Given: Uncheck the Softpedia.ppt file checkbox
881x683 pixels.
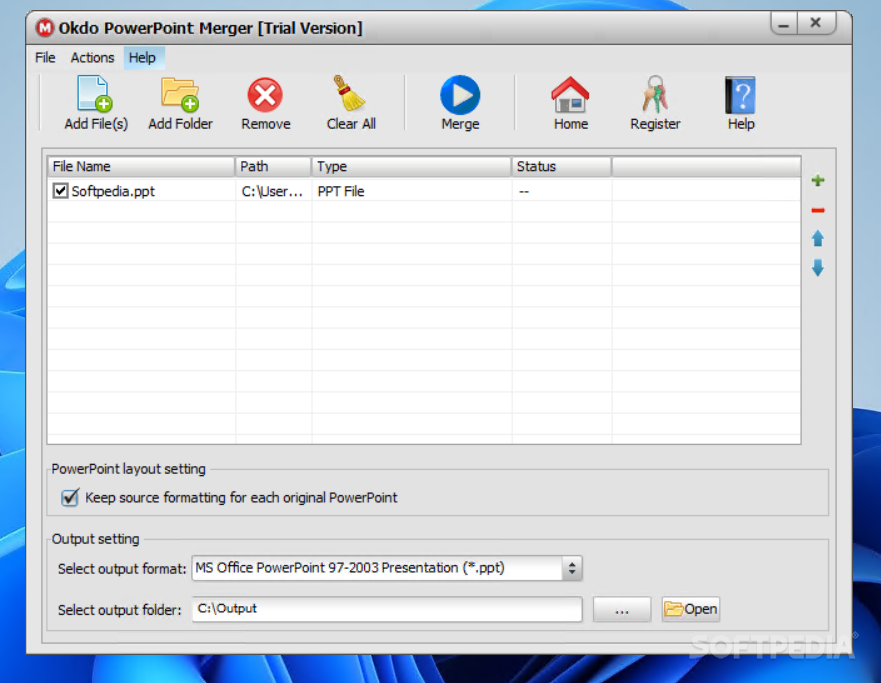Looking at the screenshot, I should (x=60, y=191).
